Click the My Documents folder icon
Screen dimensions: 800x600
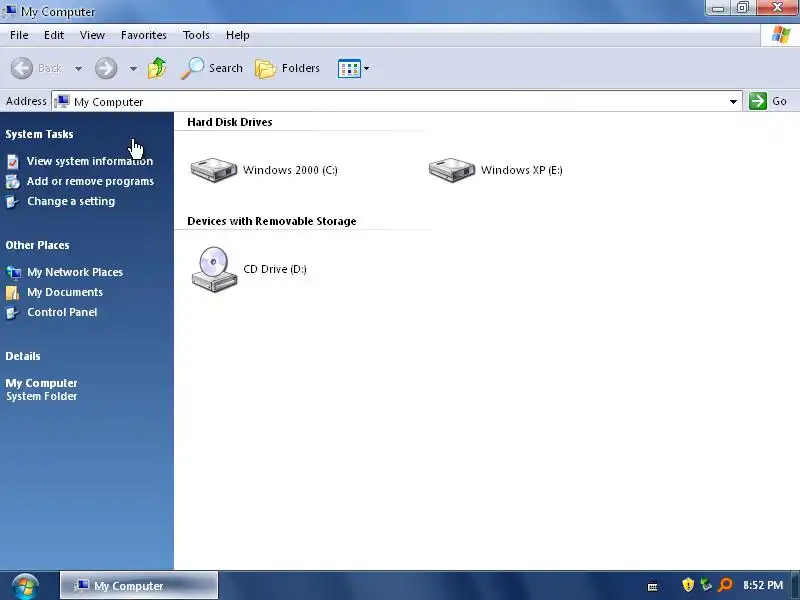tap(13, 292)
